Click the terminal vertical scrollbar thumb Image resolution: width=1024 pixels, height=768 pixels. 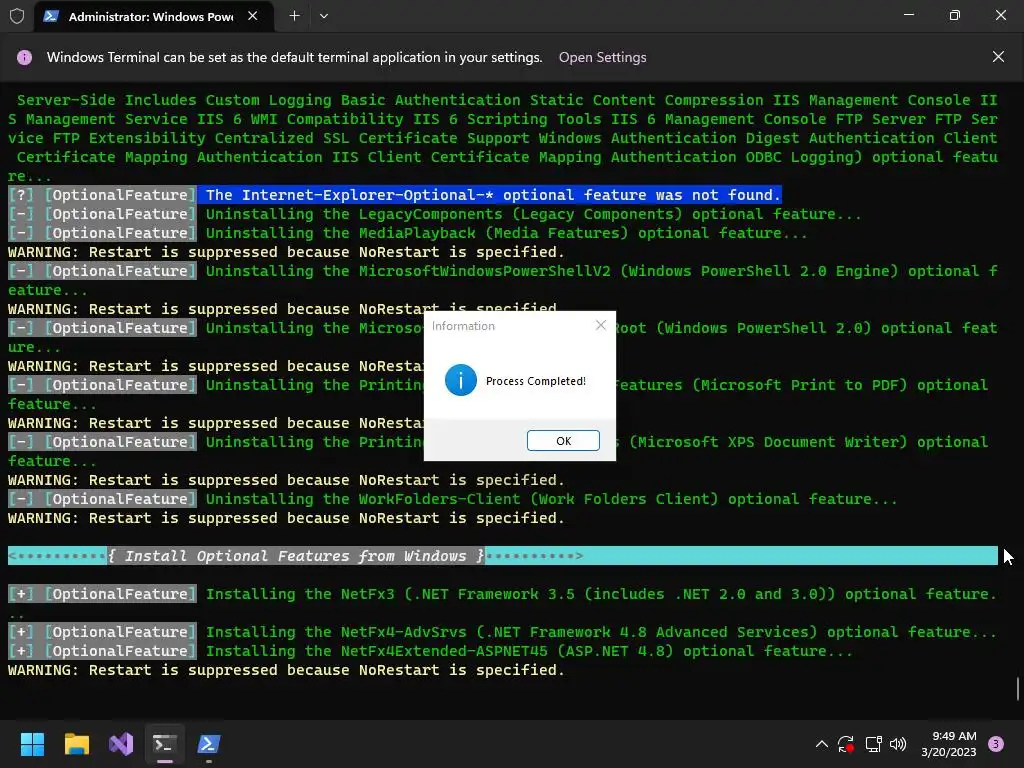(x=1017, y=689)
